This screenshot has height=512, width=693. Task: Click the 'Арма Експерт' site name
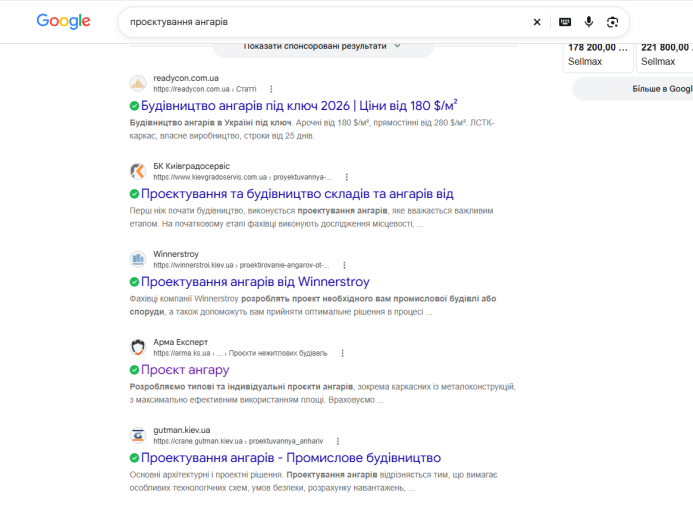point(180,342)
